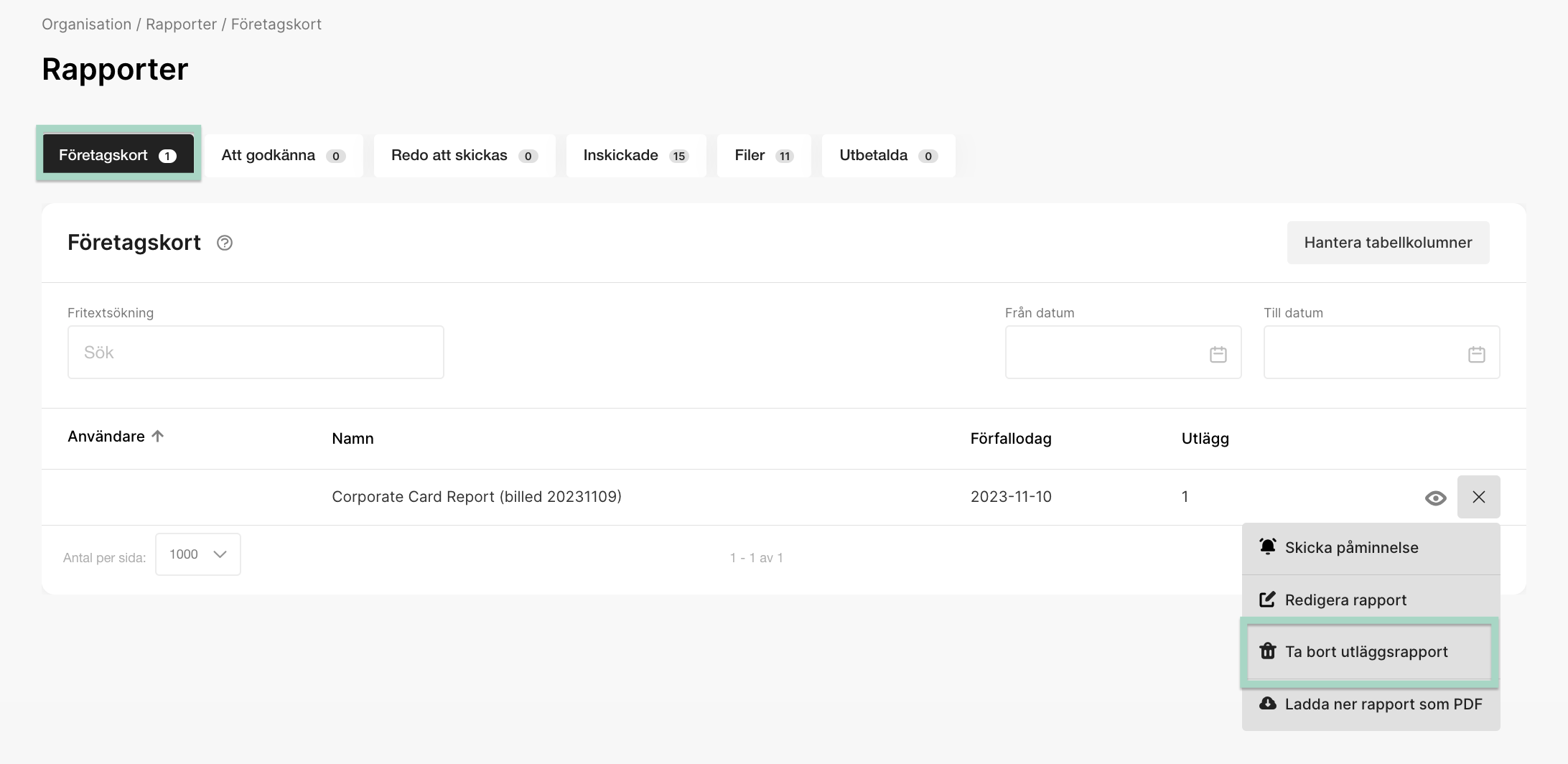Open the Att godkänna tab
This screenshot has height=764, width=1568.
pos(284,155)
